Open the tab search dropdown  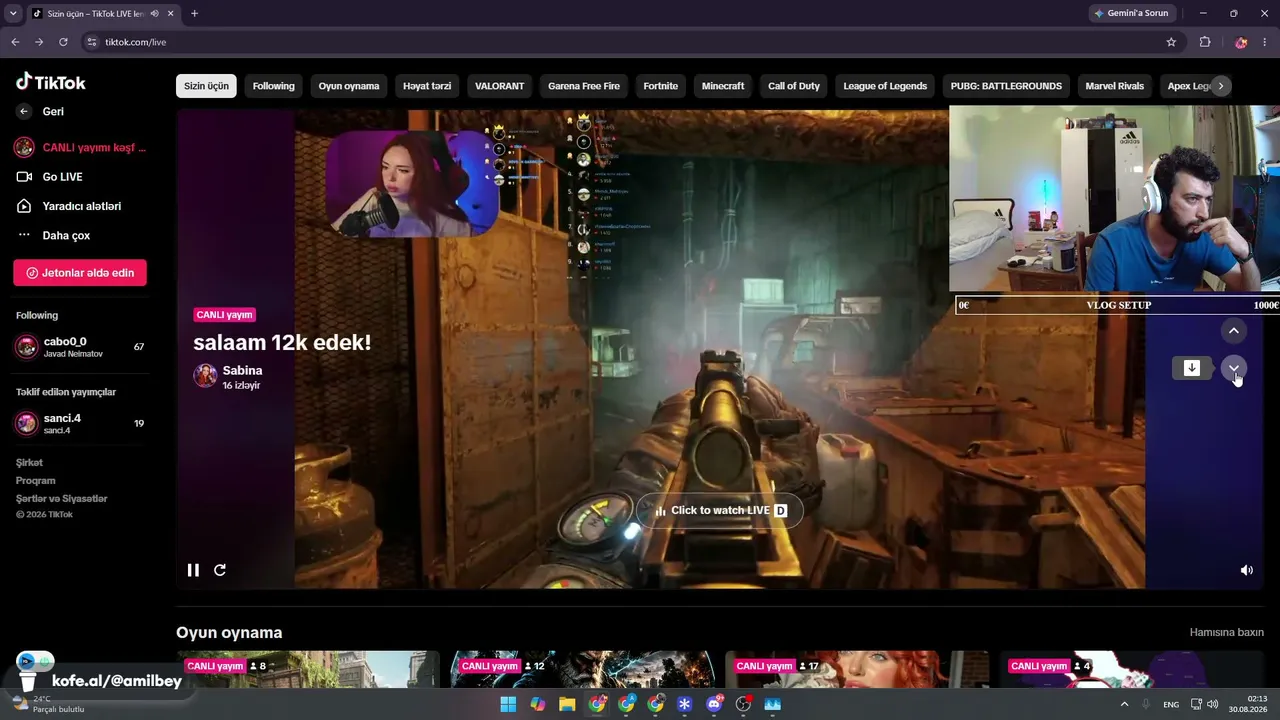tap(13, 14)
